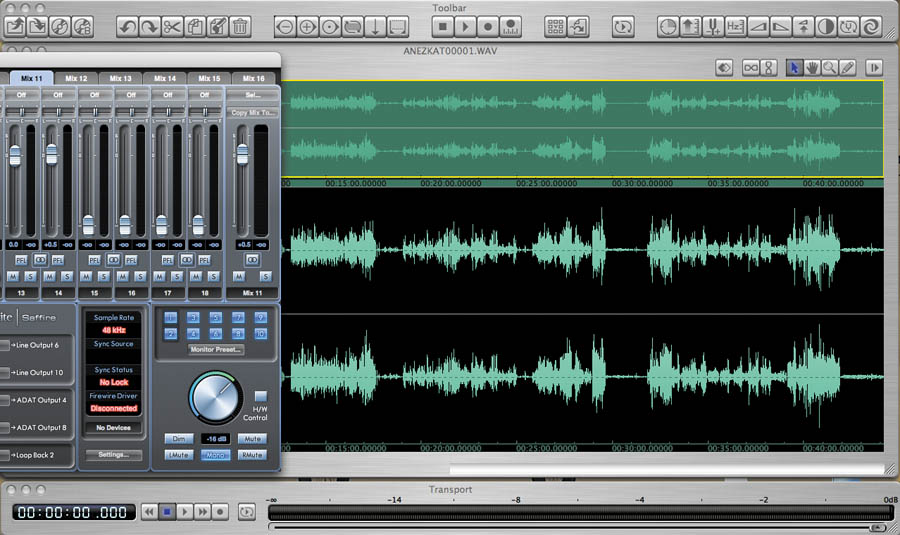Toggle the H/W Control checkbox
The width and height of the screenshot is (900, 535).
point(260,396)
